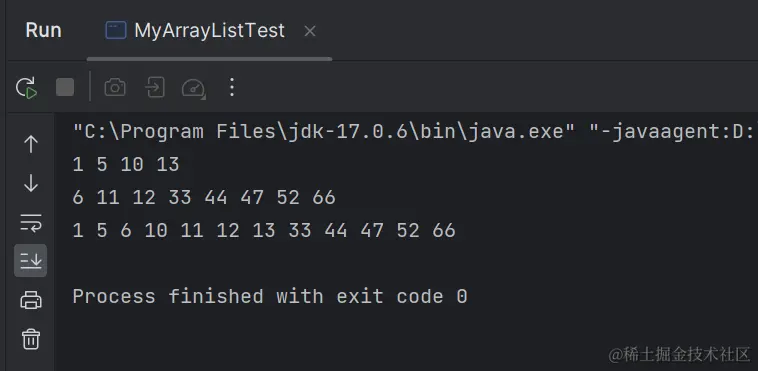The image size is (758, 371).
Task: Click the output line starting with '6 11 12'
Action: point(204,197)
